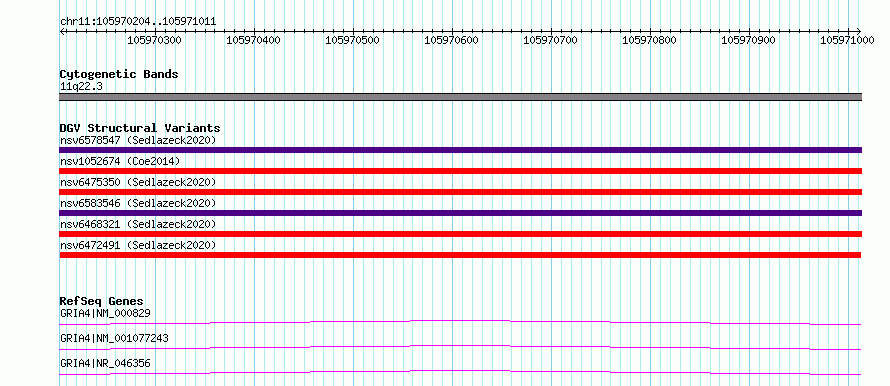Click the 11q22.3 band label
The height and width of the screenshot is (386, 890).
[81, 86]
